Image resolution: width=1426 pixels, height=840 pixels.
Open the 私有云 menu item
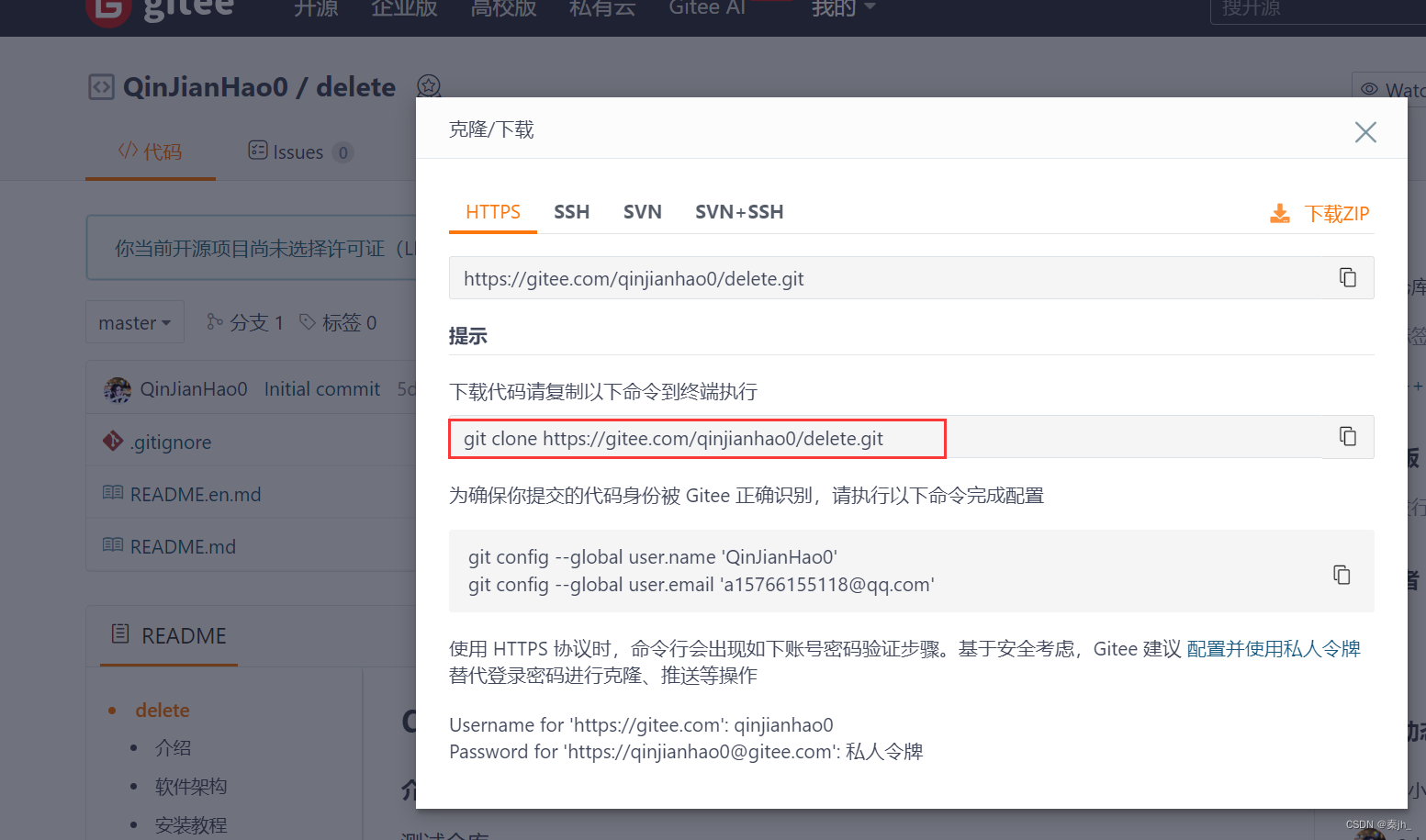click(x=602, y=9)
